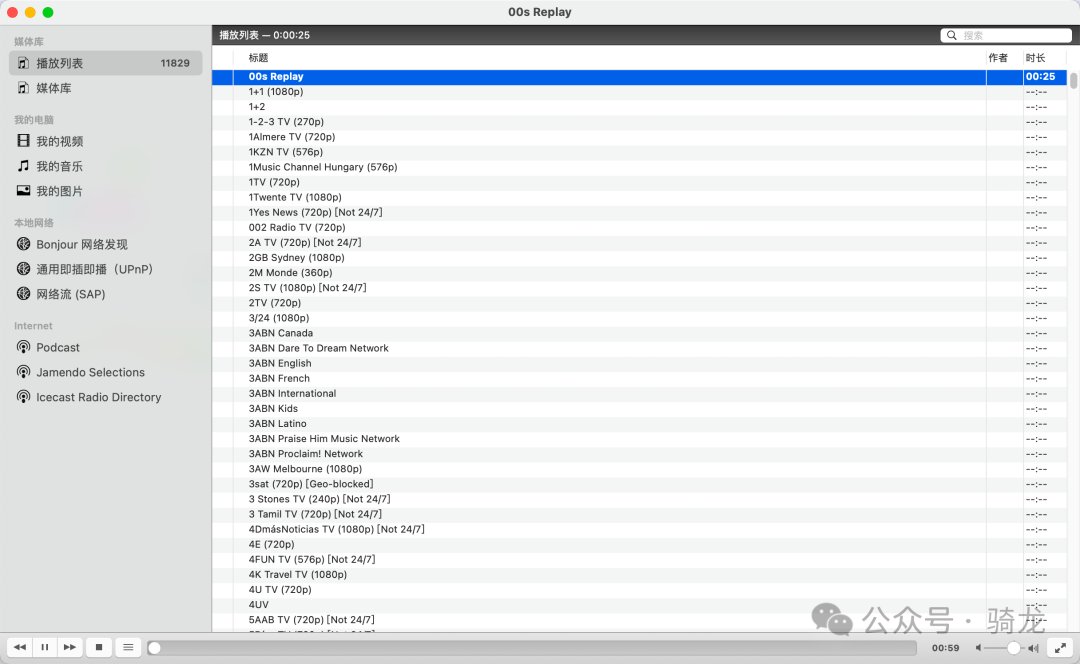Select 播放列表 in the sidebar
The image size is (1080, 664).
click(105, 63)
